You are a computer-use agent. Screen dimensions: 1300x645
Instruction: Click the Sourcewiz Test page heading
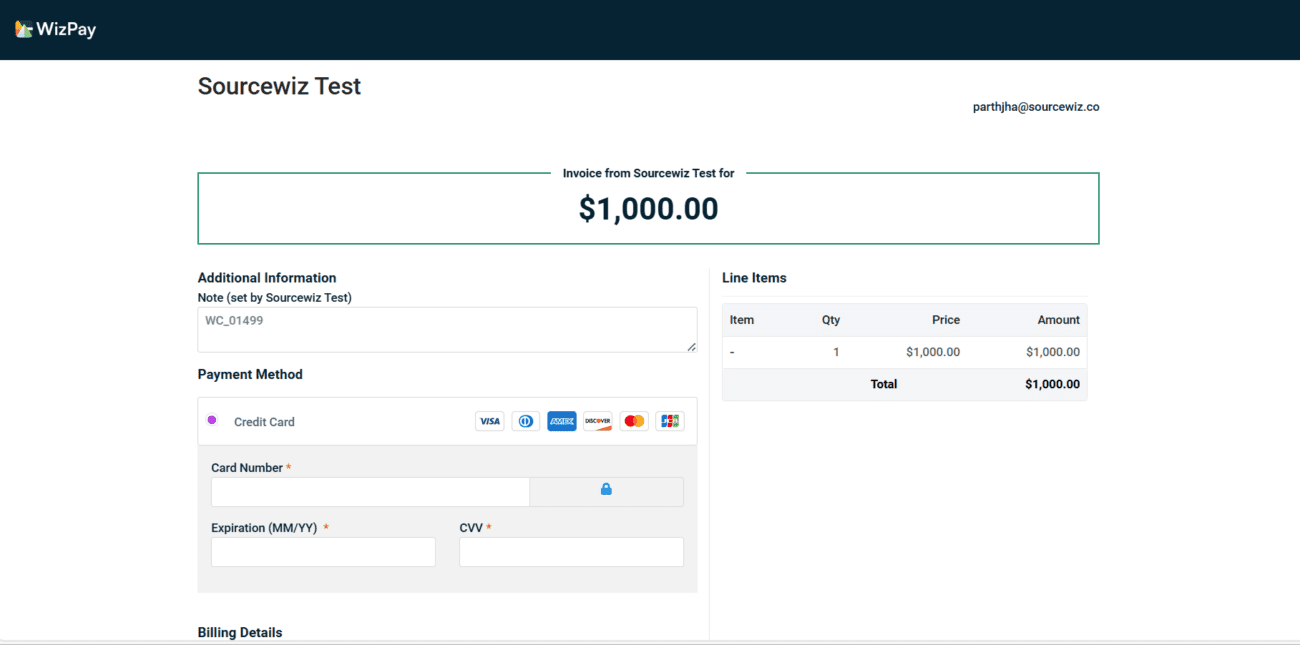click(279, 86)
